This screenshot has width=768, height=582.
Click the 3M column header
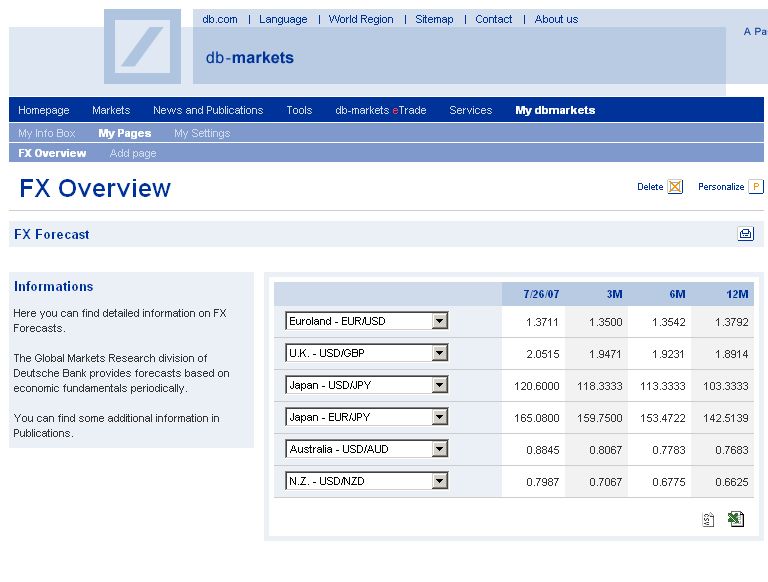615,294
